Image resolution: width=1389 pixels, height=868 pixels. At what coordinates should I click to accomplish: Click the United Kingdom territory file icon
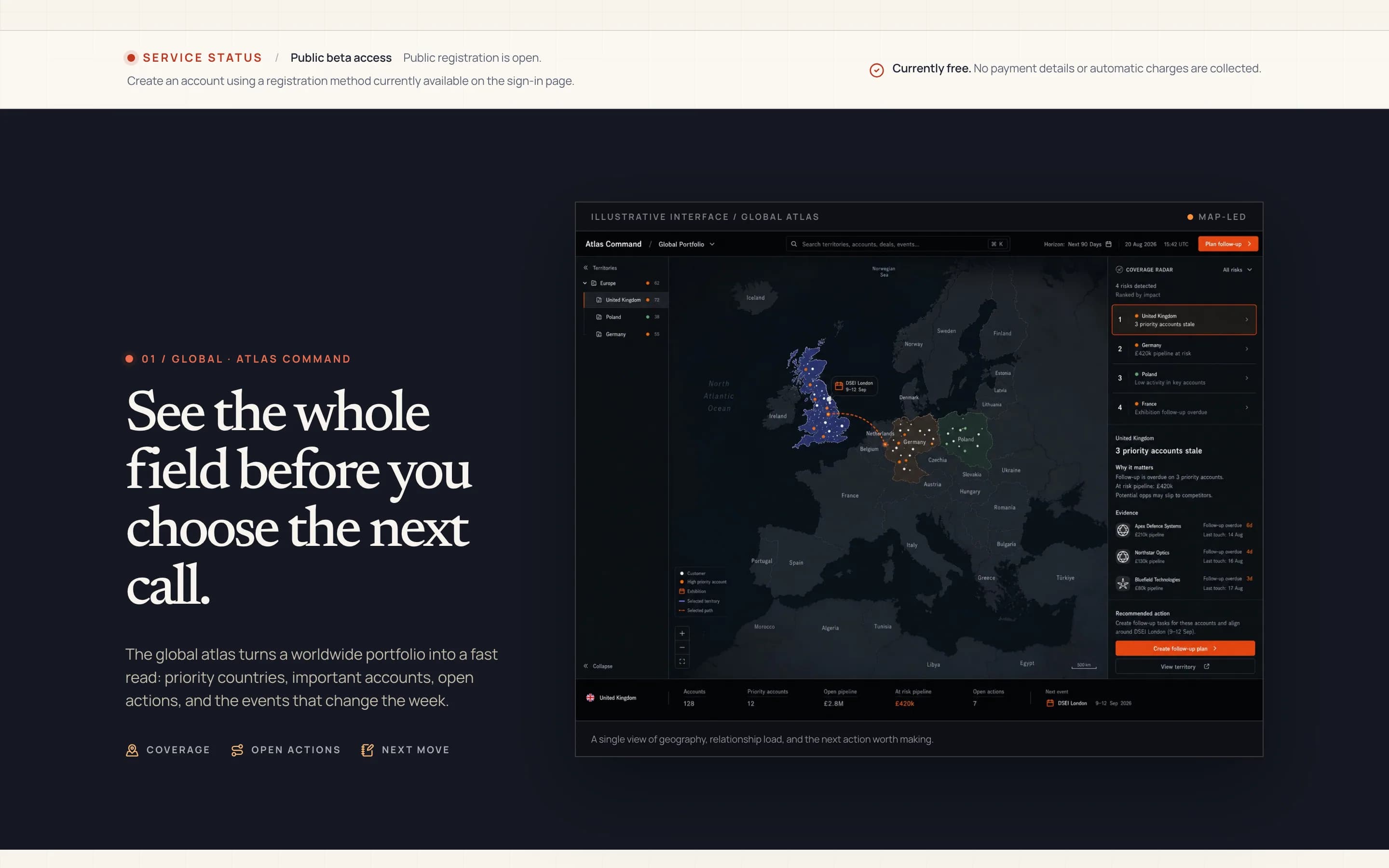[x=599, y=299]
